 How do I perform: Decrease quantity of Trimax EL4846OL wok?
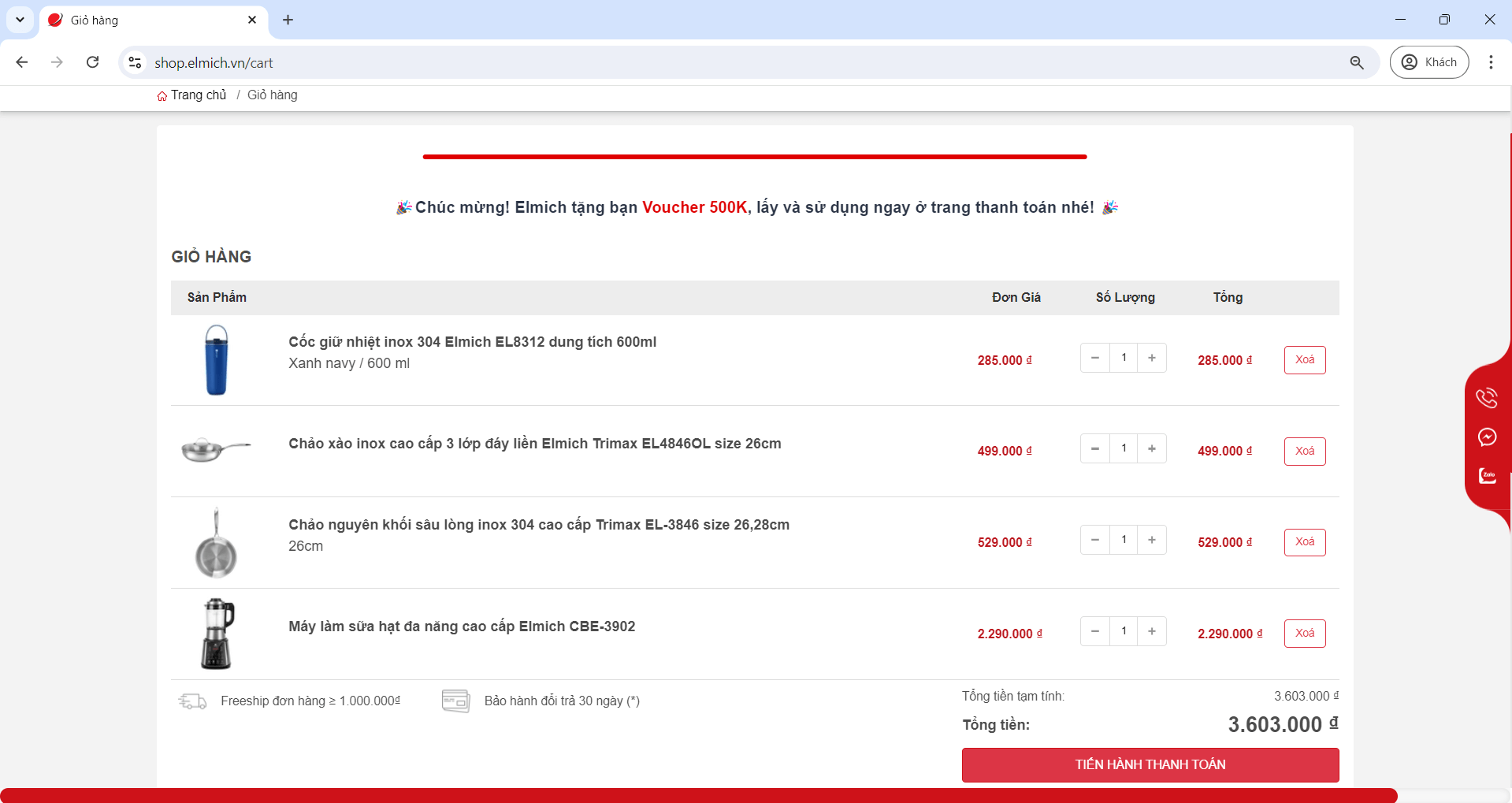point(1095,448)
